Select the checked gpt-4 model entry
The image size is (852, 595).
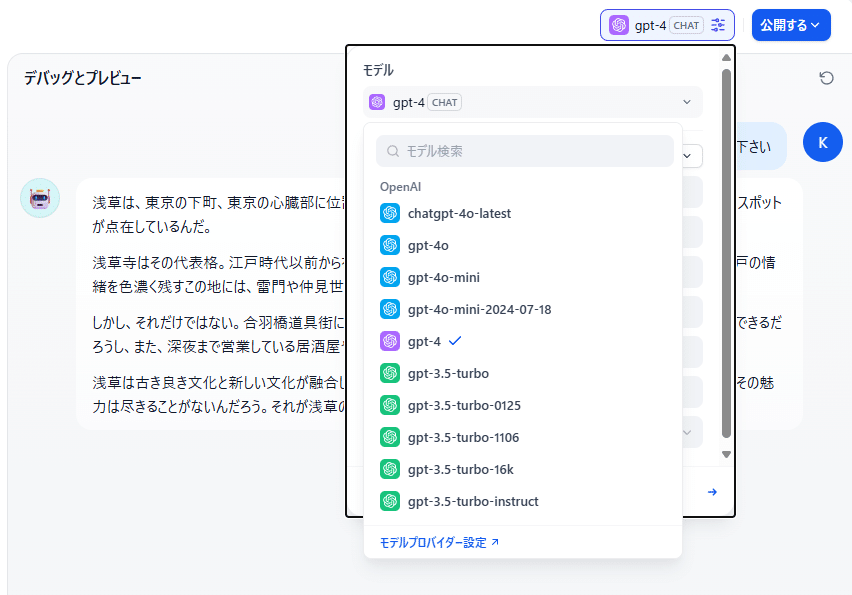(x=523, y=341)
